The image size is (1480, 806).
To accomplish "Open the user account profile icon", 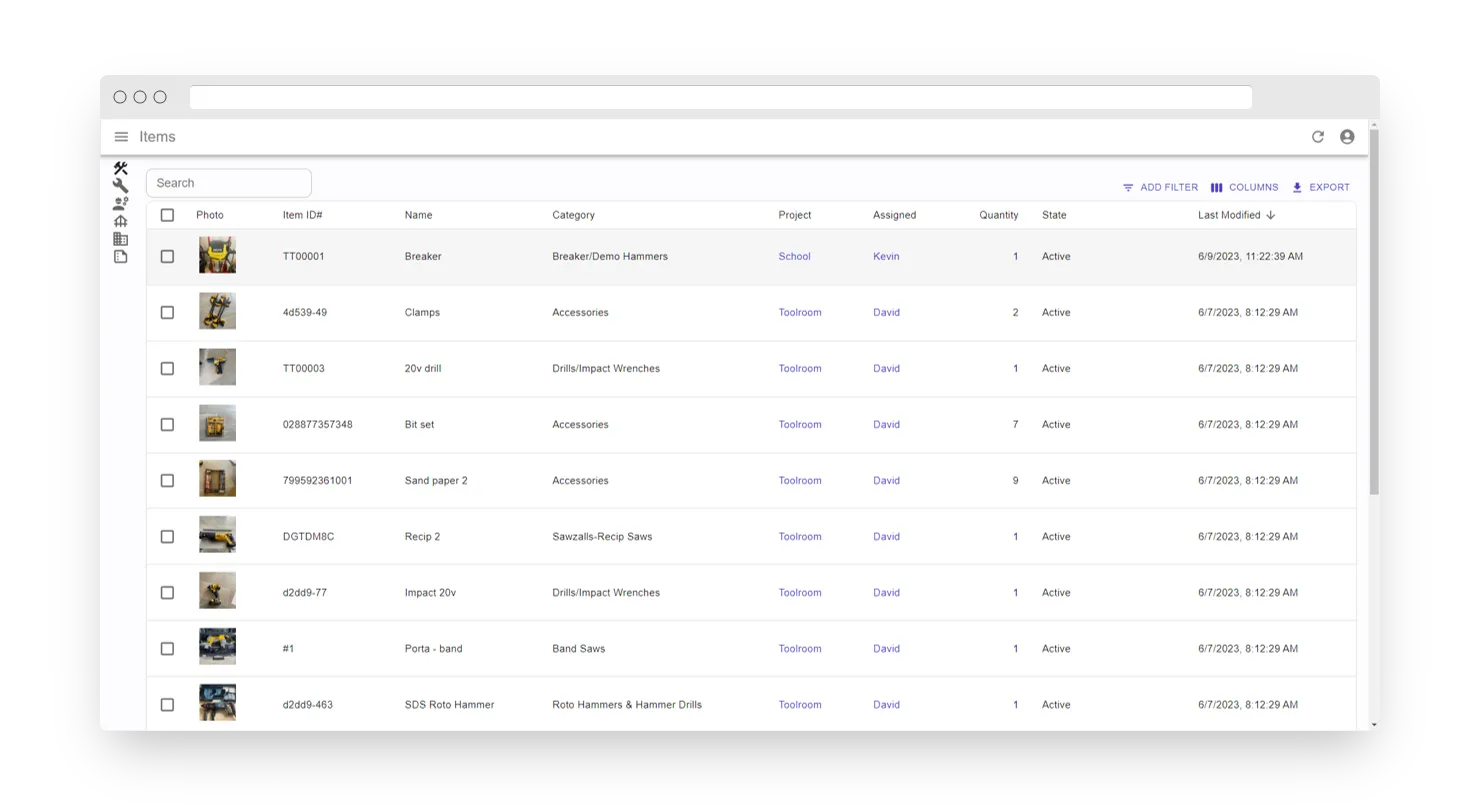I will pos(1347,137).
